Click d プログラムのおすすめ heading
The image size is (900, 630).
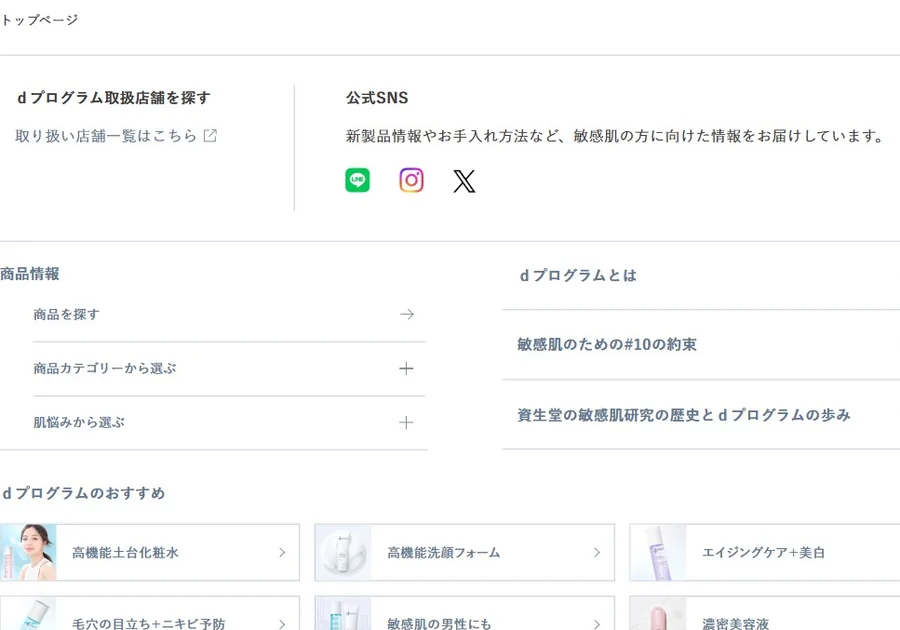(x=84, y=493)
